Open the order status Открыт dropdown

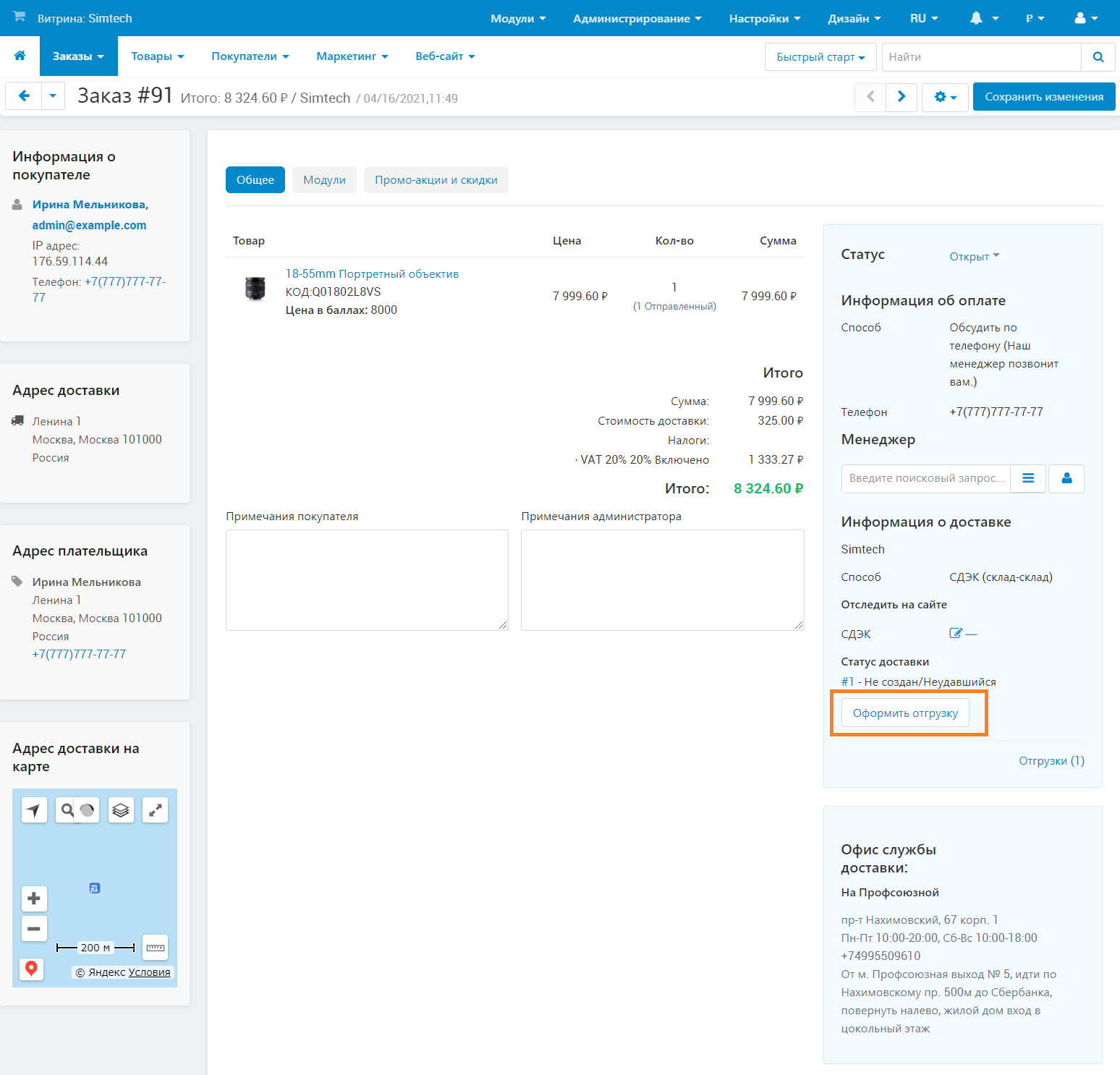coord(974,256)
